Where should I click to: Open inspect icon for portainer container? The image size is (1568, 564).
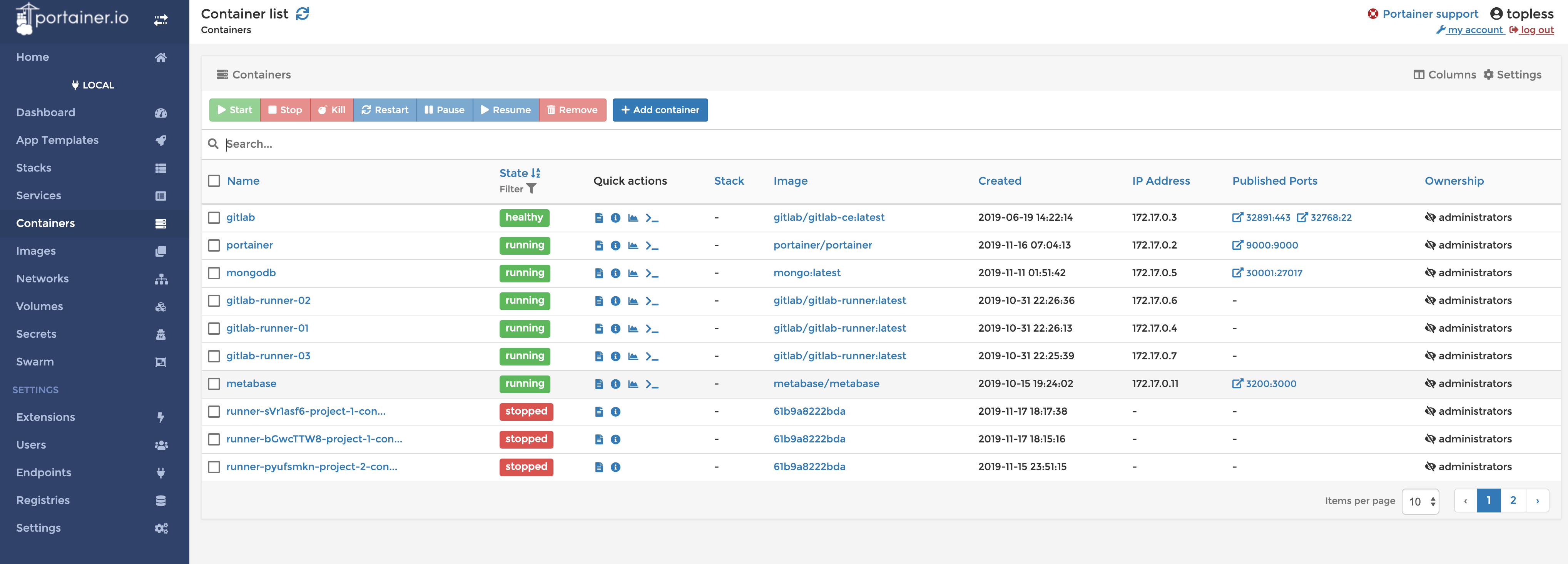(x=615, y=245)
